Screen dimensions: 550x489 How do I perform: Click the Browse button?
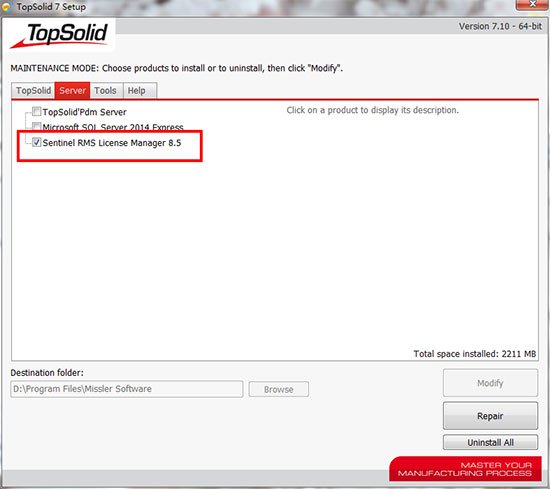(279, 389)
